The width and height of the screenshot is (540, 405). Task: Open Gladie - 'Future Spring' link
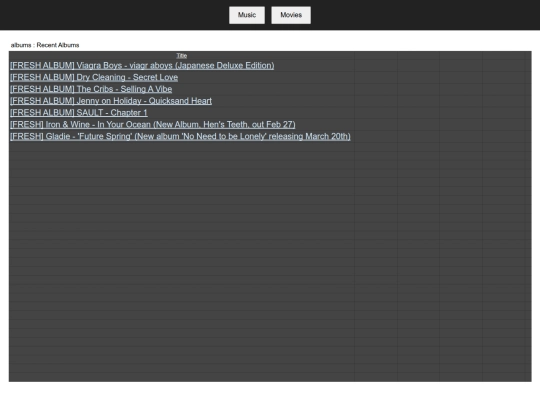pyautogui.click(x=180, y=136)
